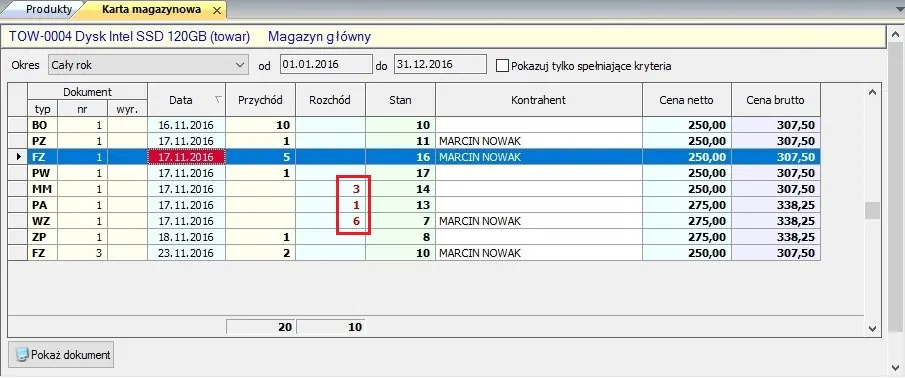
Task: Click the table scrollbar up arrow
Action: point(872,92)
